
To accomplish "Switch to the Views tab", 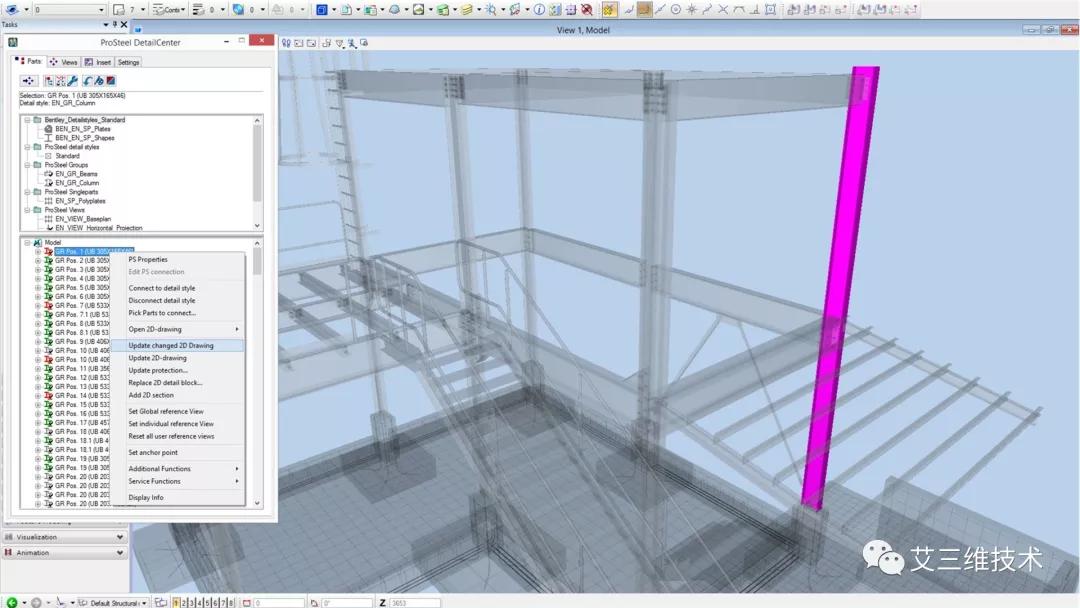I will pyautogui.click(x=63, y=62).
